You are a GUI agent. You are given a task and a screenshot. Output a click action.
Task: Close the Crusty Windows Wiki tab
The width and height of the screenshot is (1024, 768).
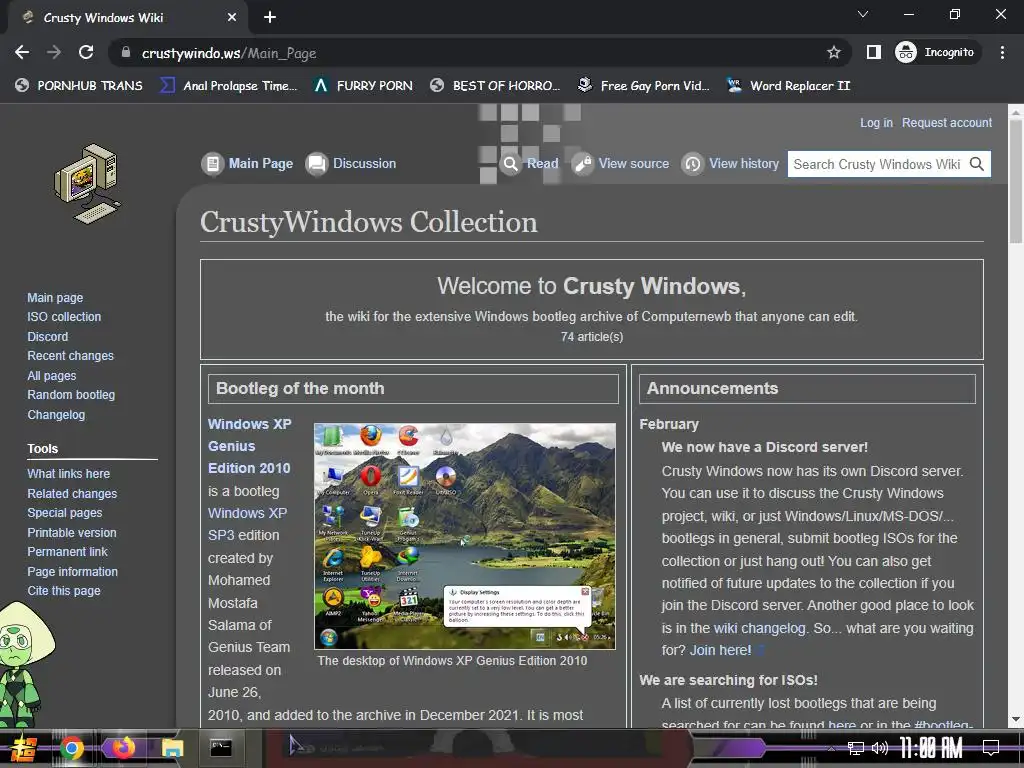[232, 18]
